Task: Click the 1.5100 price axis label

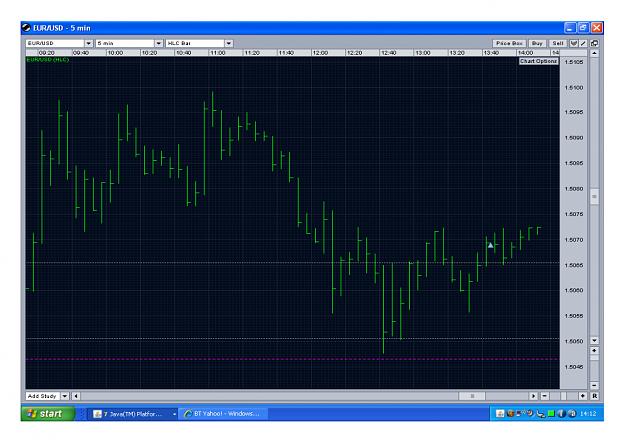Action: (x=574, y=88)
